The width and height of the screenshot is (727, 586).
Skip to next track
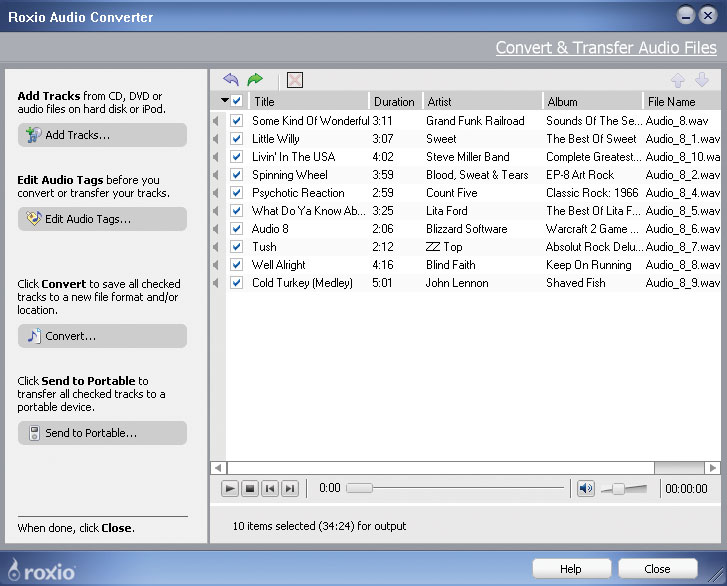coord(290,488)
